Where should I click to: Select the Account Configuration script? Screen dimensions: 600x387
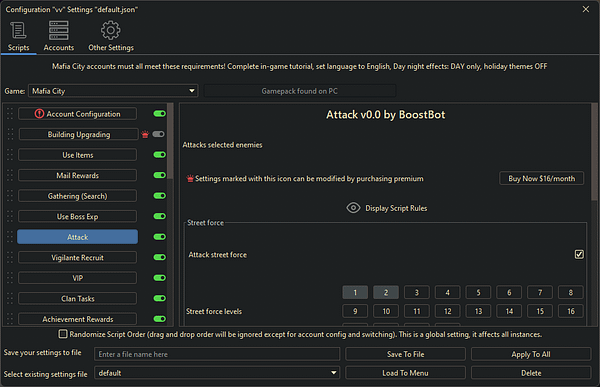click(x=78, y=114)
